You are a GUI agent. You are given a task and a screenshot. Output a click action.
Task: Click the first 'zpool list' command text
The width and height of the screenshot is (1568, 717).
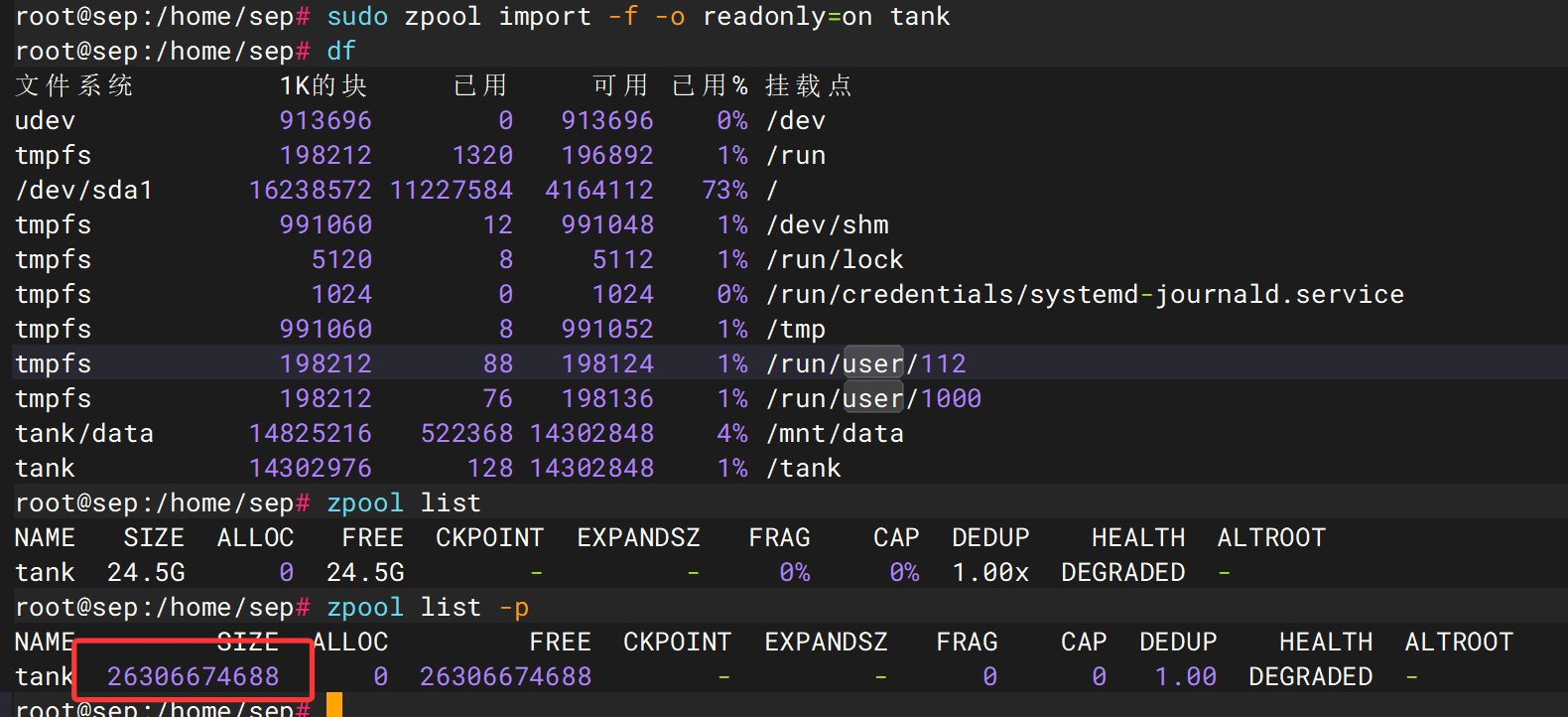404,503
